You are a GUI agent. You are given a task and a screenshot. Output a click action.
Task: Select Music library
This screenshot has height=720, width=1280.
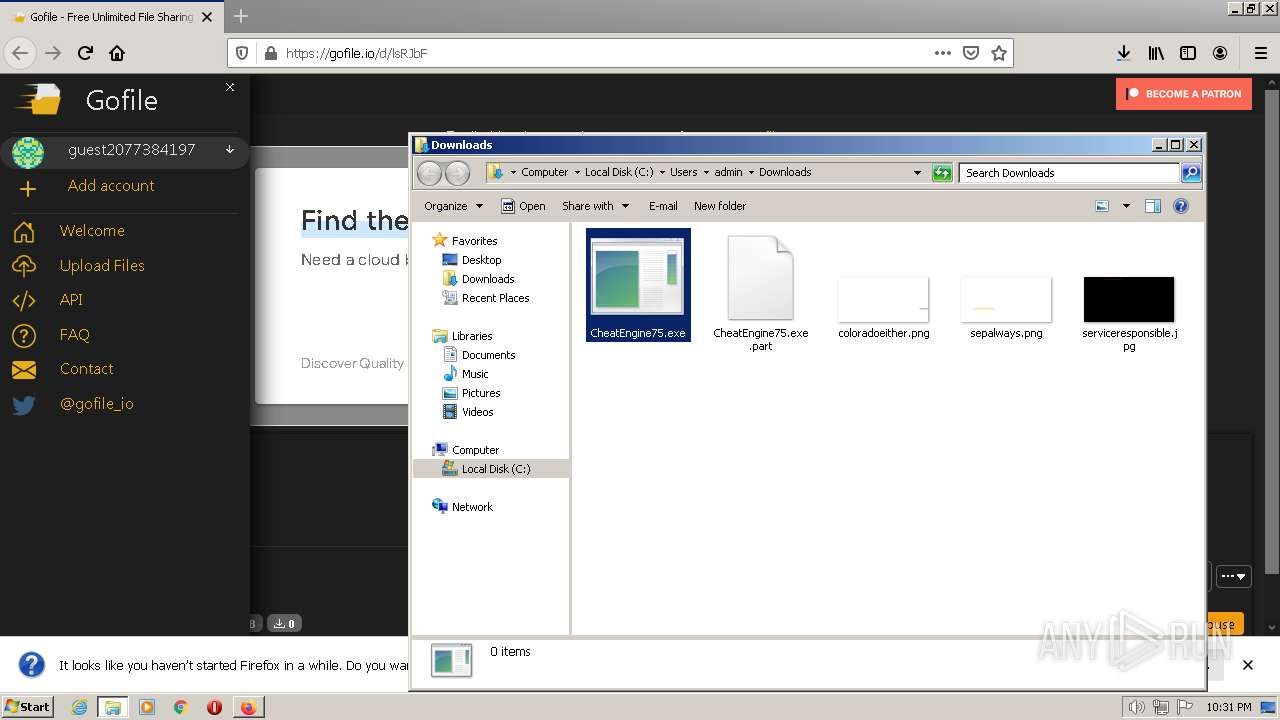click(475, 374)
